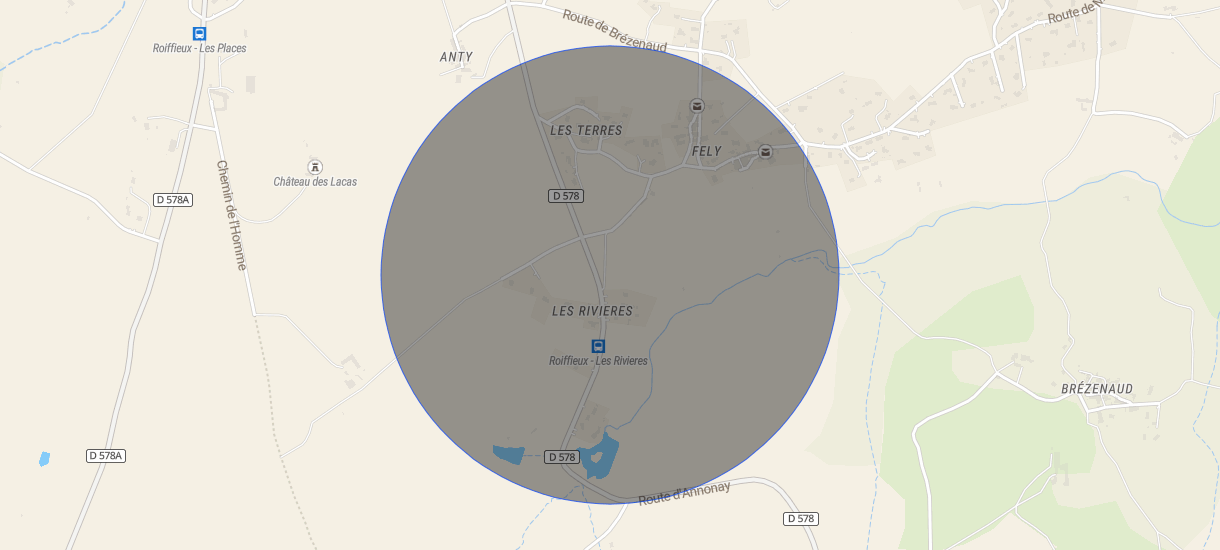
Task: Click the D 578 road shield below Les Terres
Action: pyautogui.click(x=566, y=196)
